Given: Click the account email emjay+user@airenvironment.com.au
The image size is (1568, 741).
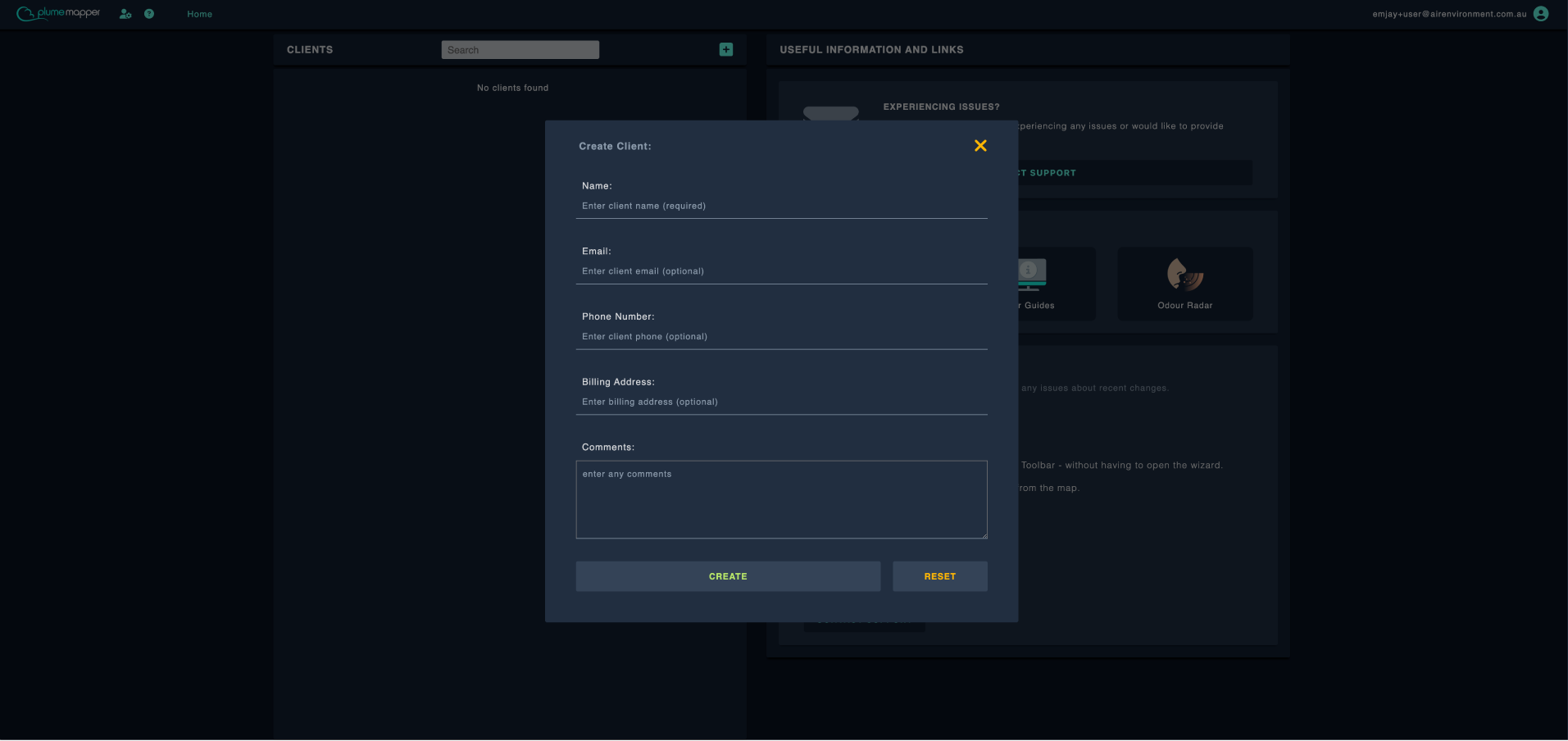Looking at the screenshot, I should coord(1449,14).
